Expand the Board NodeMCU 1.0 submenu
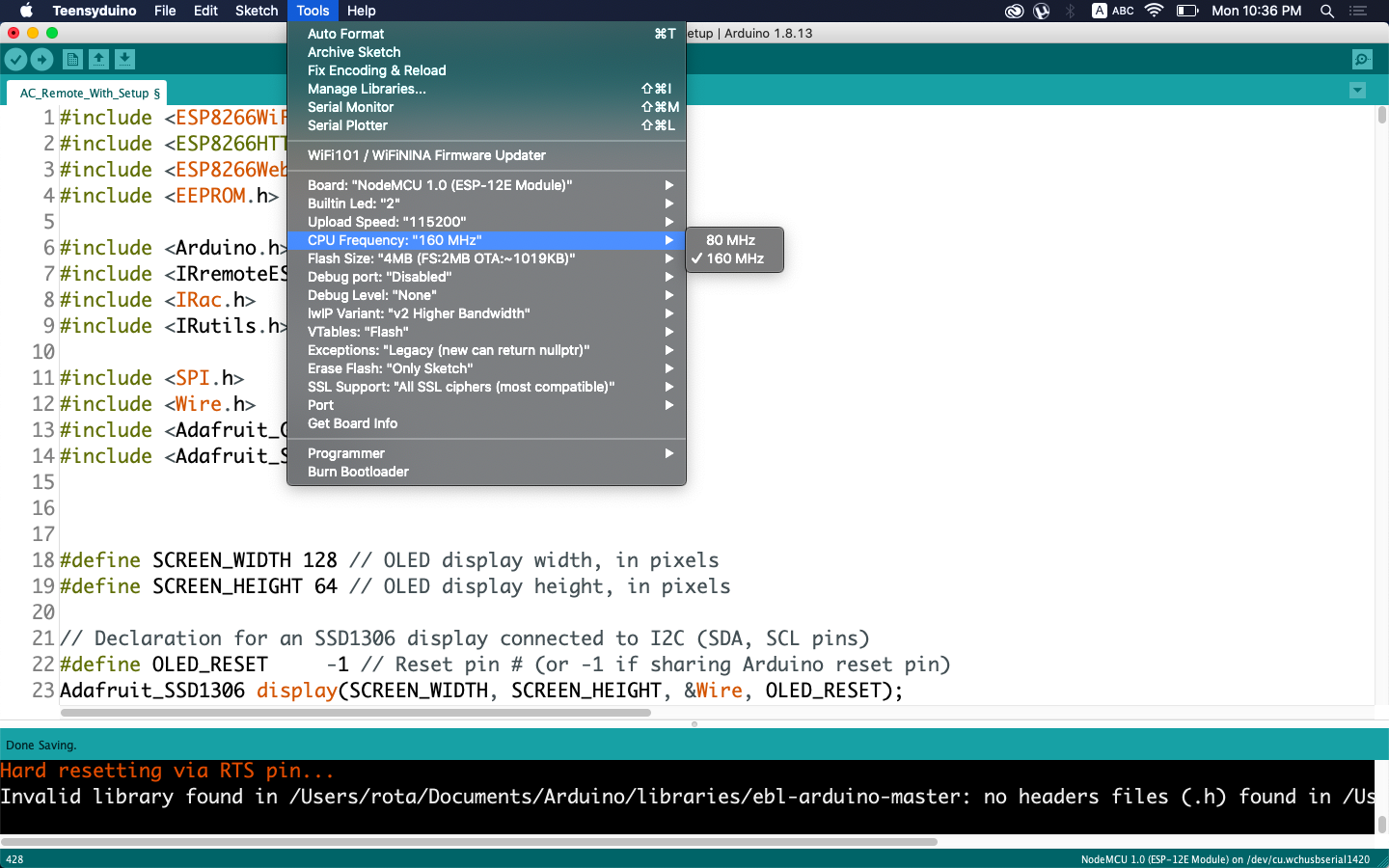Viewport: 1389px width, 868px height. pos(486,185)
